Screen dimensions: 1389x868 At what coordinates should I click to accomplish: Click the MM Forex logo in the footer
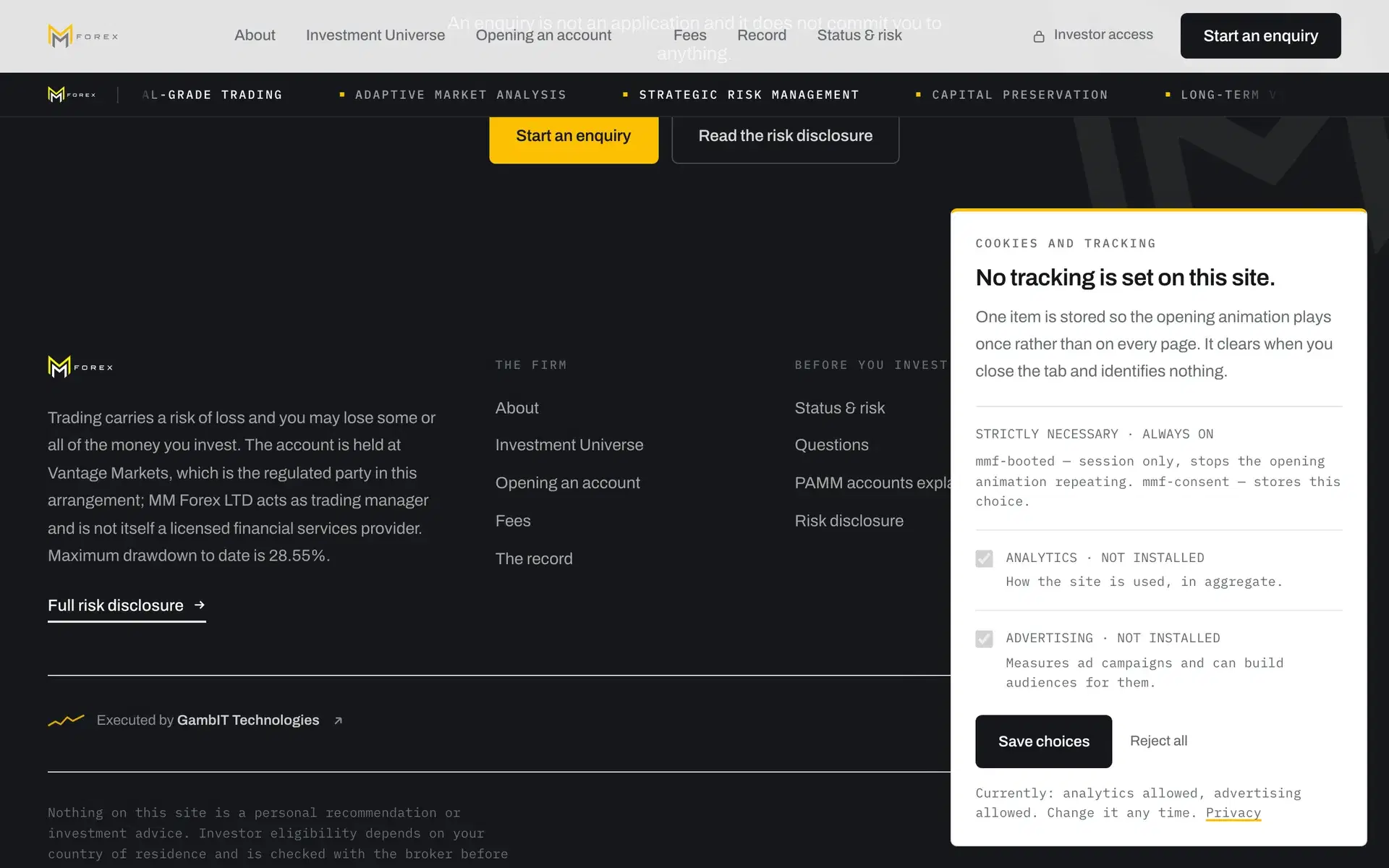click(x=80, y=367)
